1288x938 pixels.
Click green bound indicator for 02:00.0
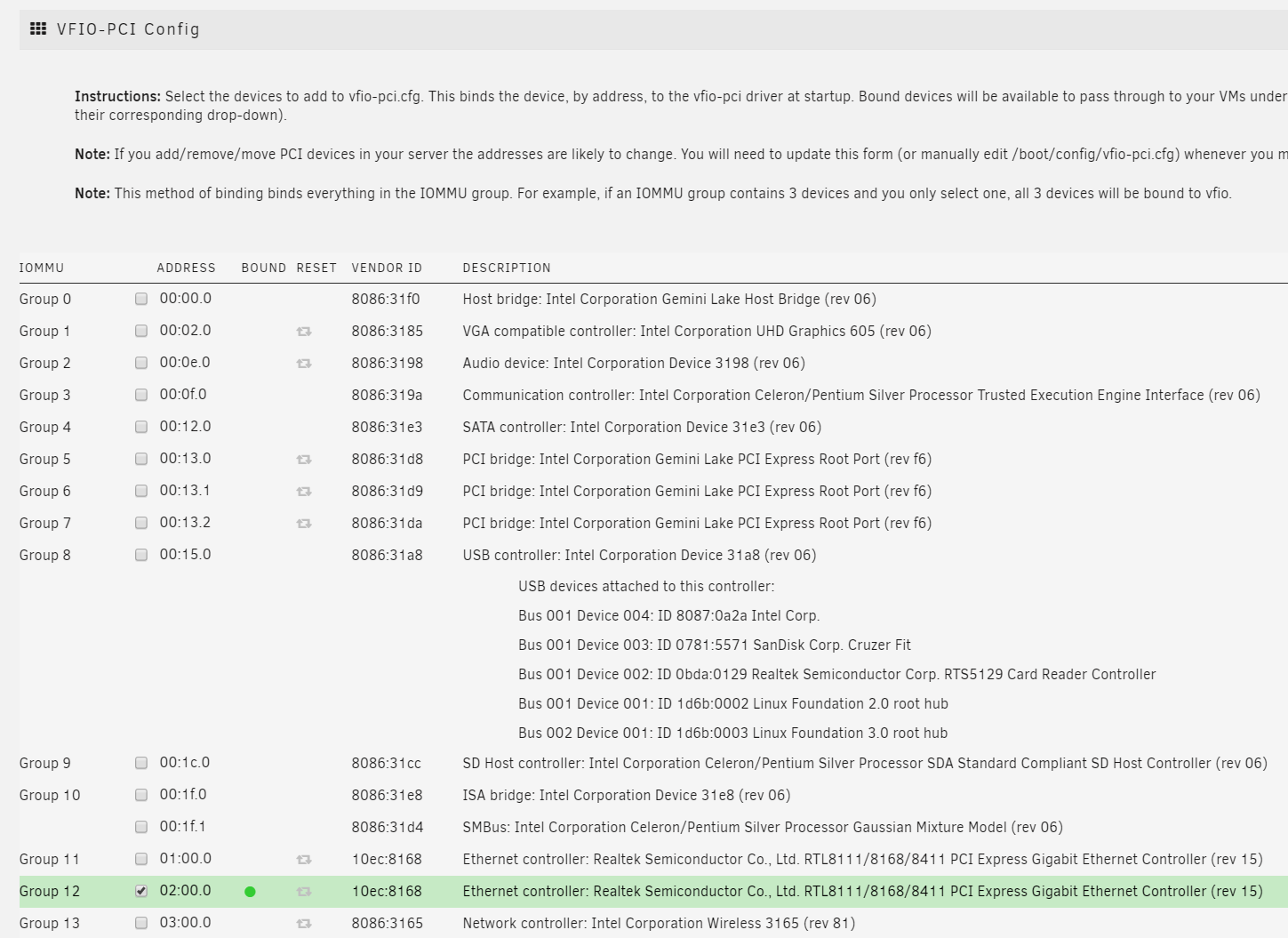250,892
